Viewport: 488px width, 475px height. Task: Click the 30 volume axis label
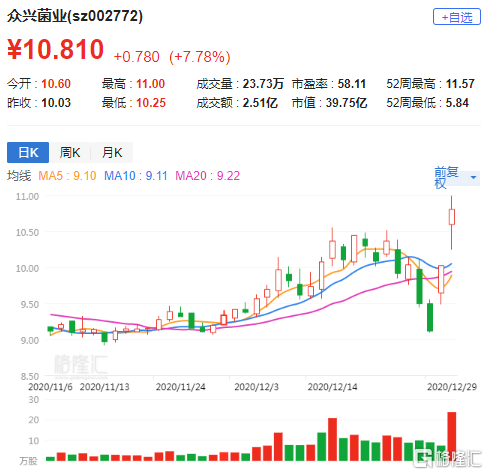click(x=34, y=400)
